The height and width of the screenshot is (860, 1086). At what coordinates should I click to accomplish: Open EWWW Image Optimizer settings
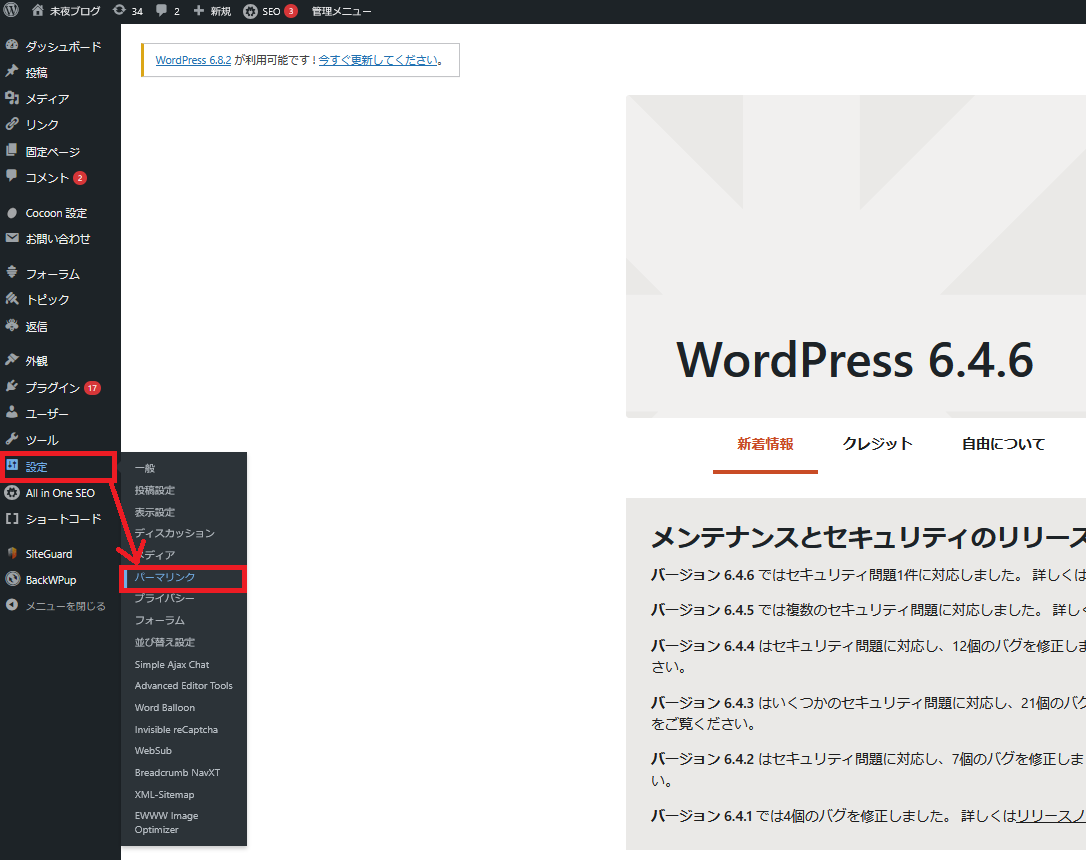[166, 823]
